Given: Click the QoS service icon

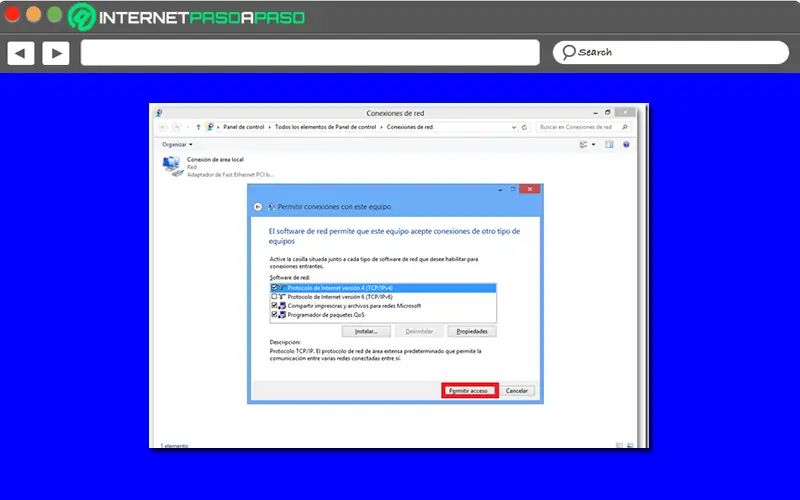Looking at the screenshot, I should [282, 315].
